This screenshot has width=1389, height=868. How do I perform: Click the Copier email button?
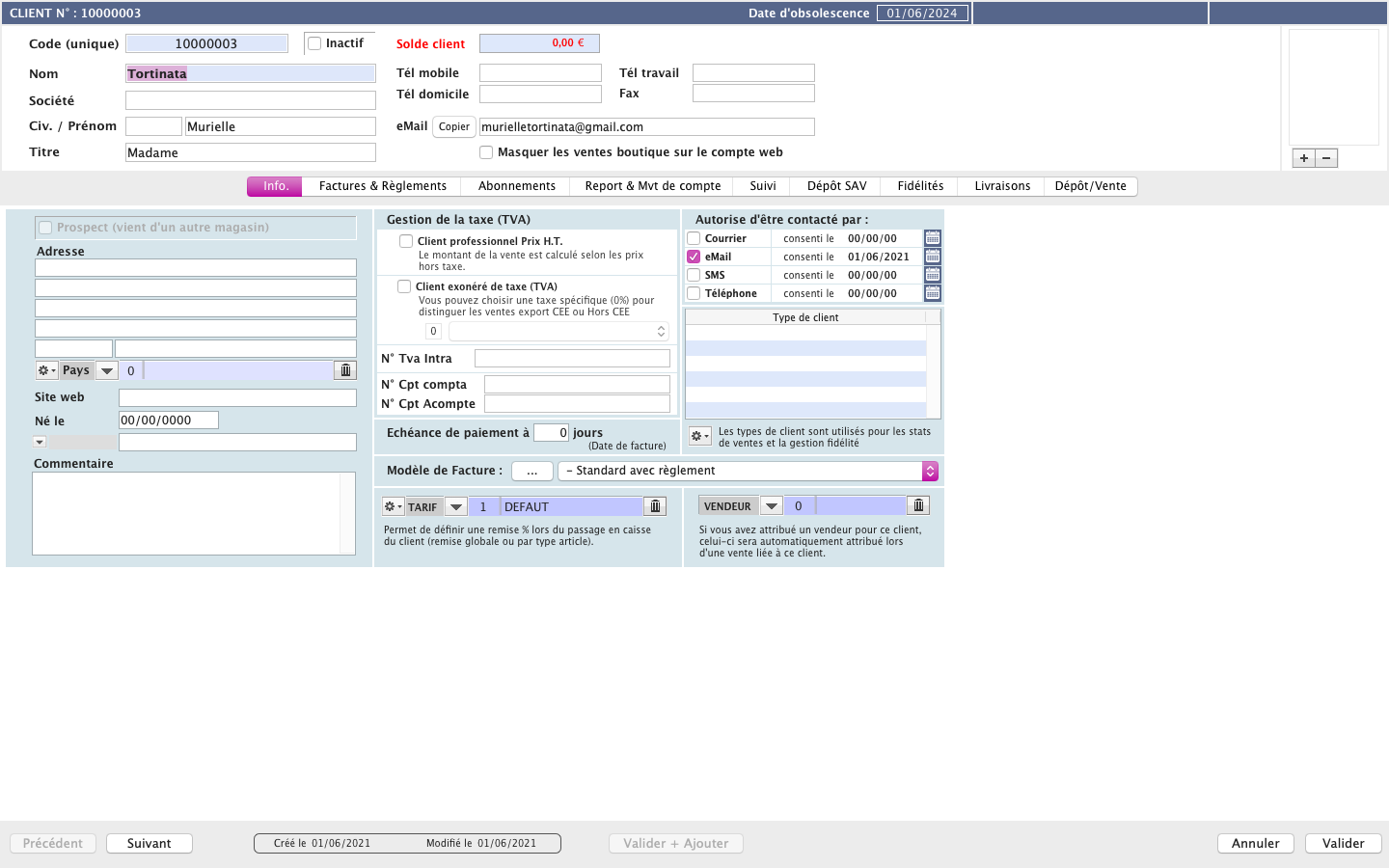tap(453, 126)
